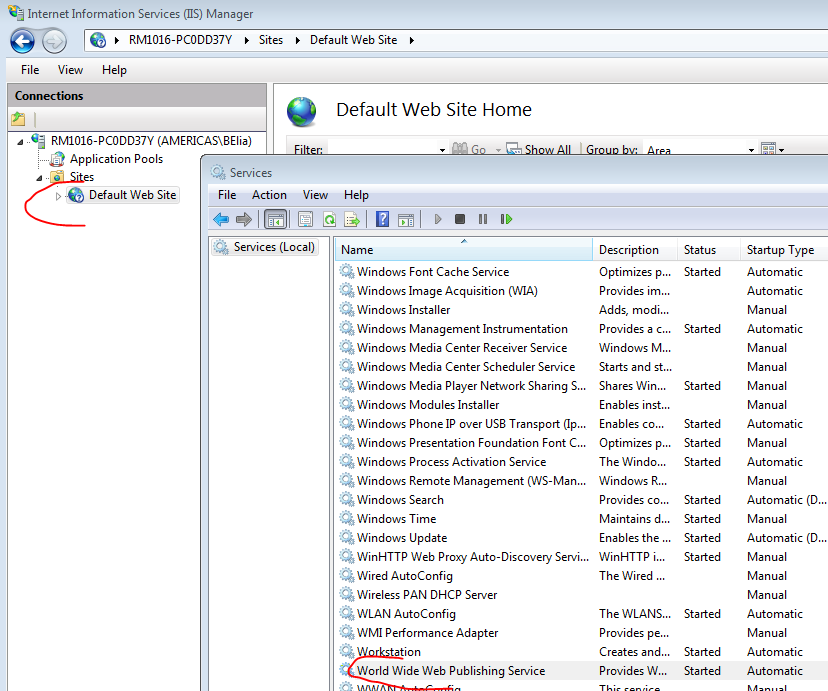Select the Workstation service row
828x691 pixels.
(x=582, y=651)
